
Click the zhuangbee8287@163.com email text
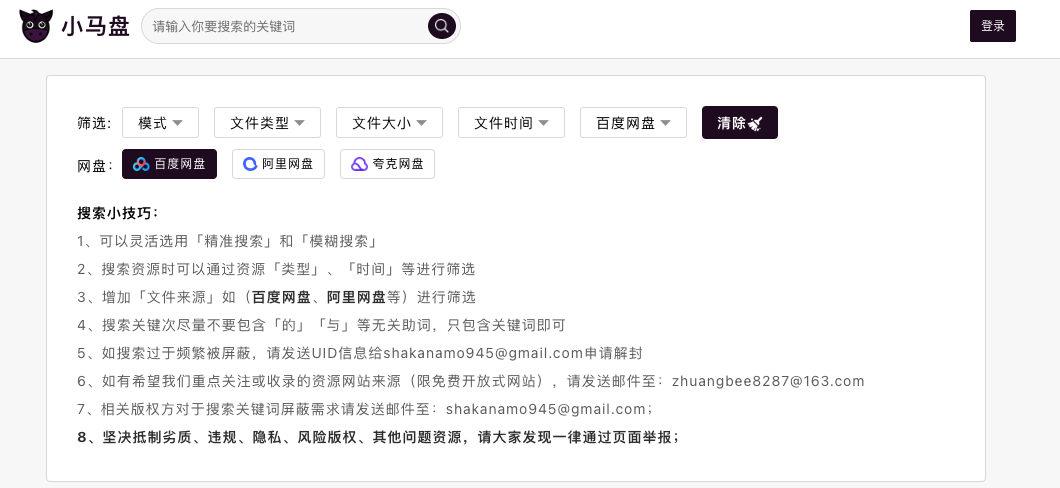click(768, 381)
